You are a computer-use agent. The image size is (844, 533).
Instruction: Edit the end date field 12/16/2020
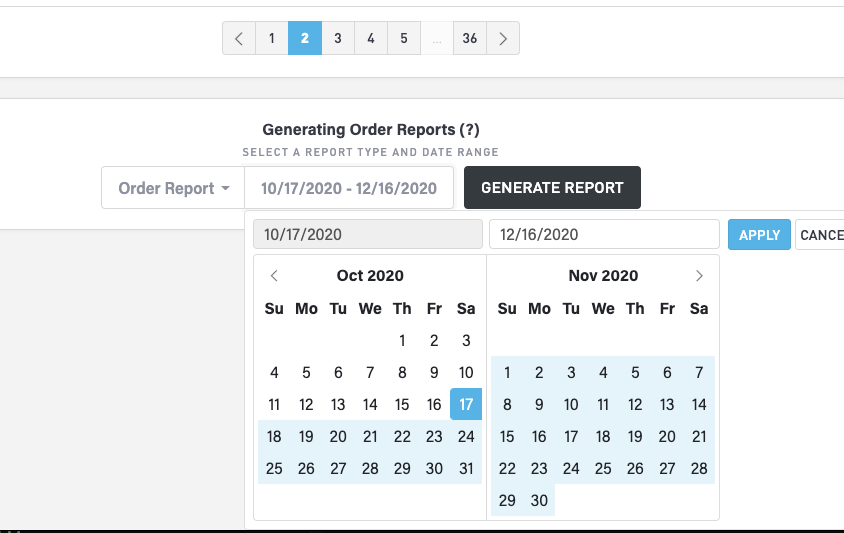[x=603, y=235]
